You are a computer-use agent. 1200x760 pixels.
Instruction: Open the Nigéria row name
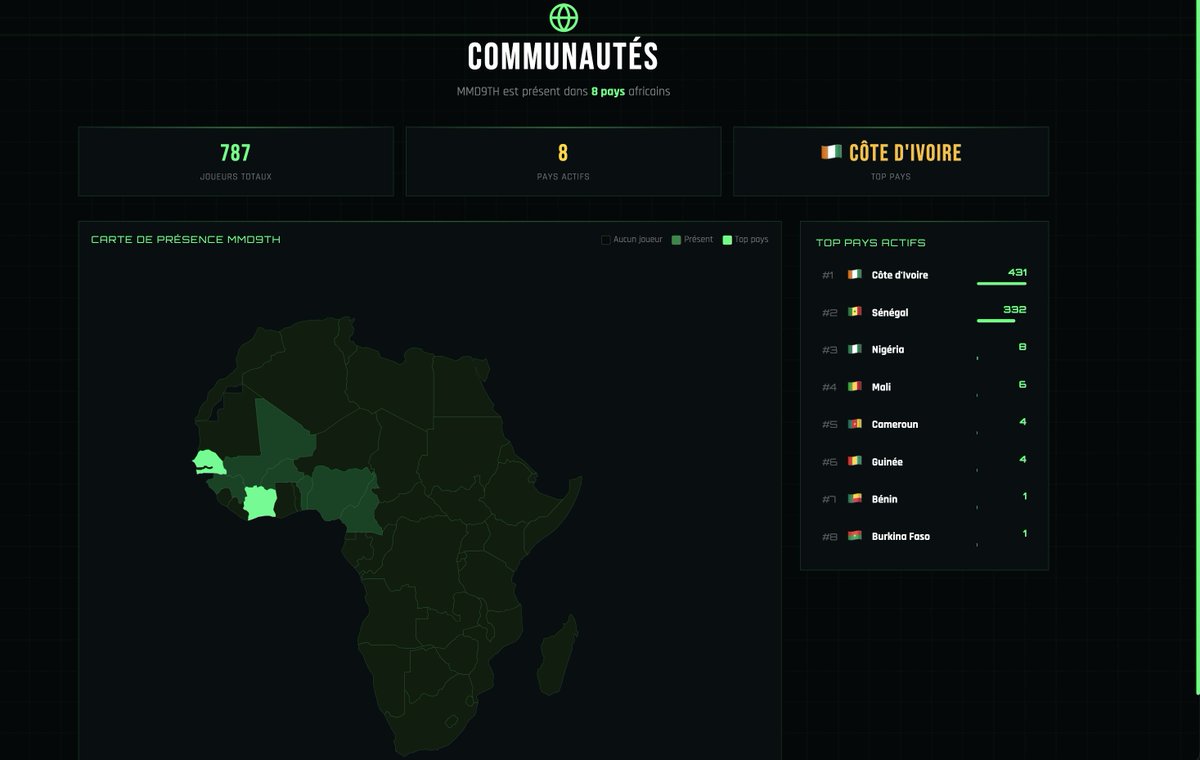tap(888, 350)
